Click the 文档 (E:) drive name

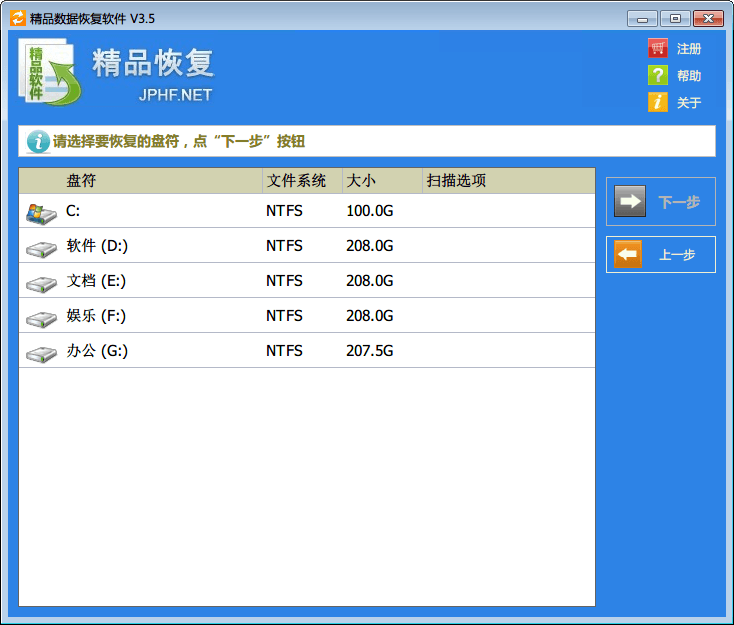click(96, 281)
